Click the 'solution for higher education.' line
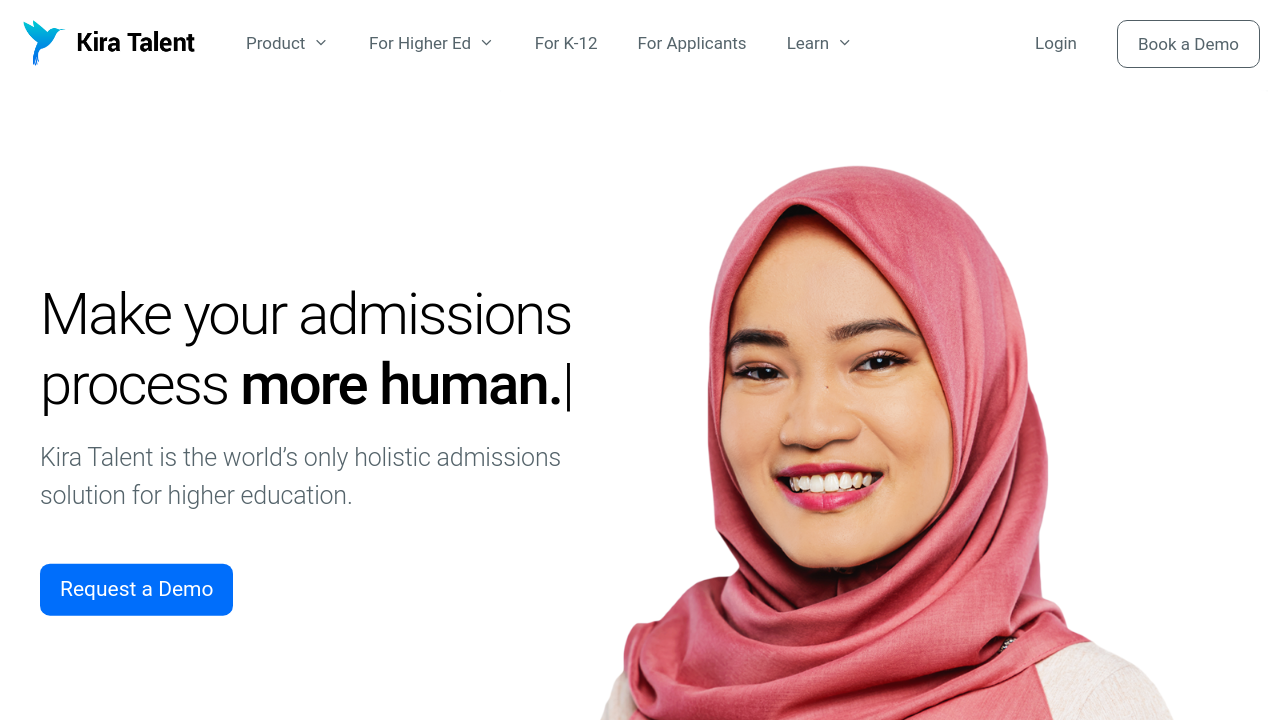Viewport: 1280px width, 720px height. [196, 495]
